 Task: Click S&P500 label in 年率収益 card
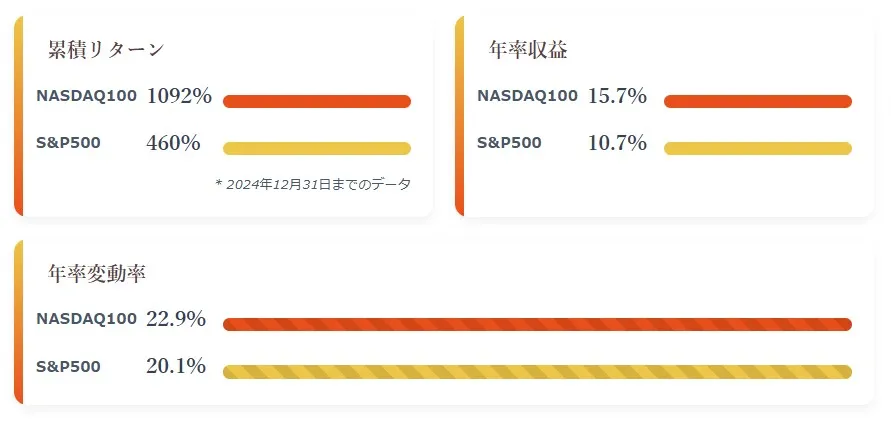(509, 142)
